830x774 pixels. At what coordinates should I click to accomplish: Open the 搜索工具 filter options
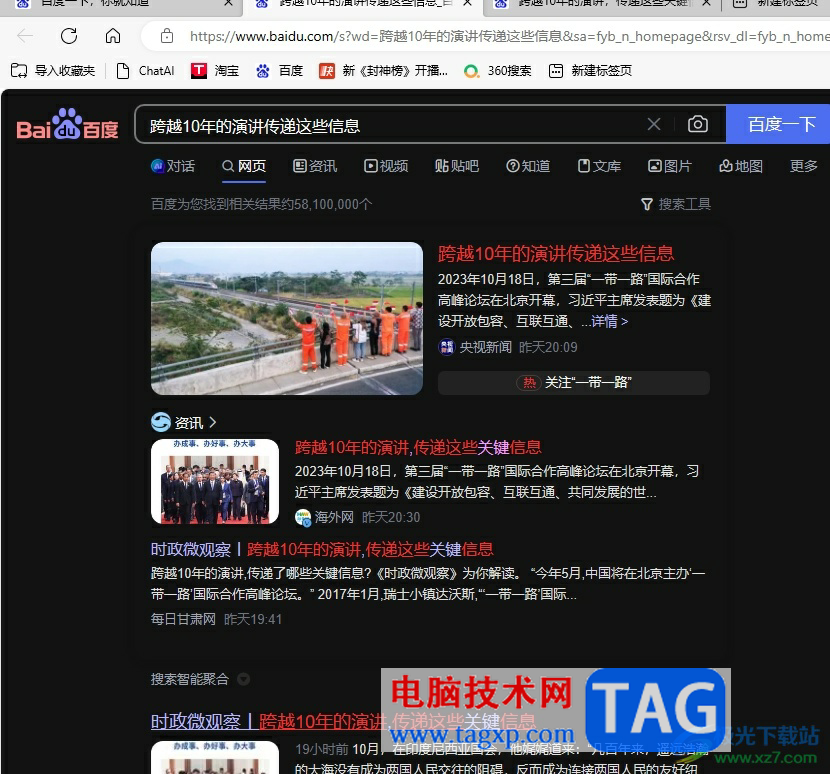click(676, 204)
